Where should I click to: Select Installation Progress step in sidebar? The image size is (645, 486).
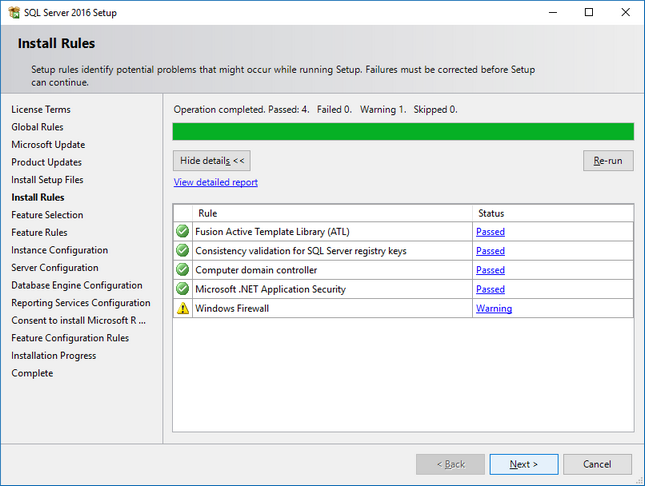pos(53,356)
